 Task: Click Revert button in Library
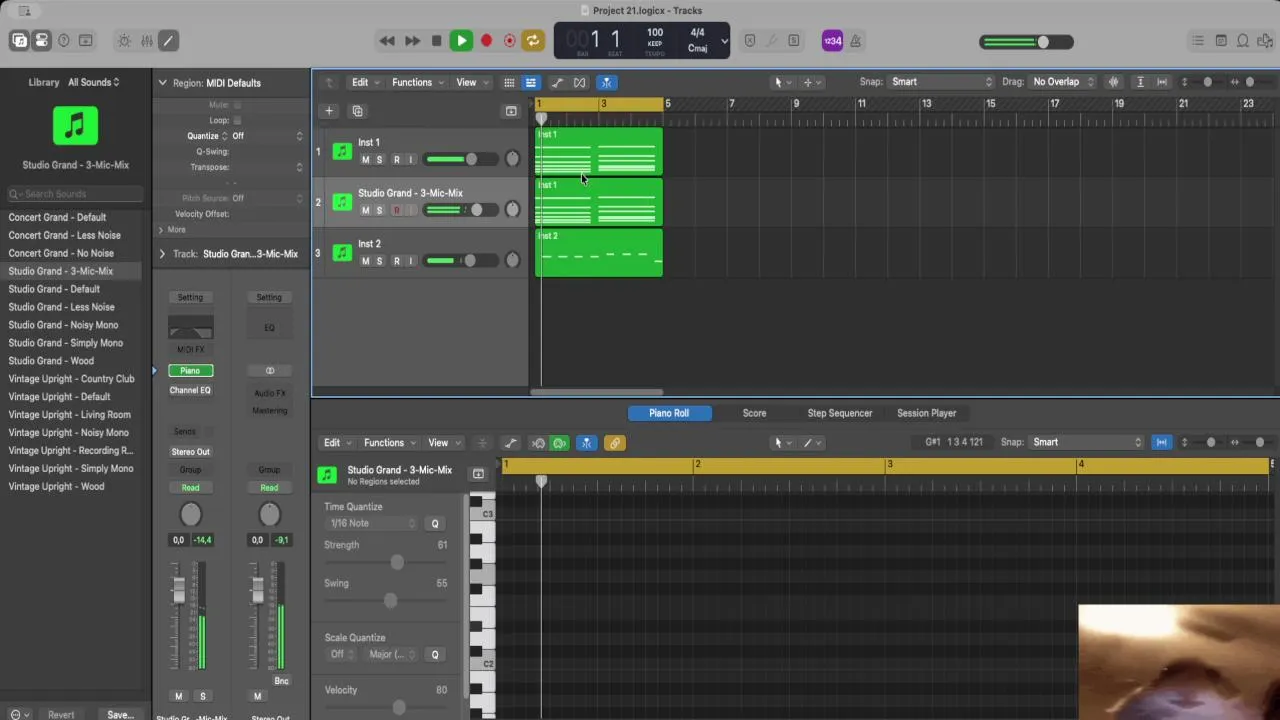pyautogui.click(x=61, y=715)
